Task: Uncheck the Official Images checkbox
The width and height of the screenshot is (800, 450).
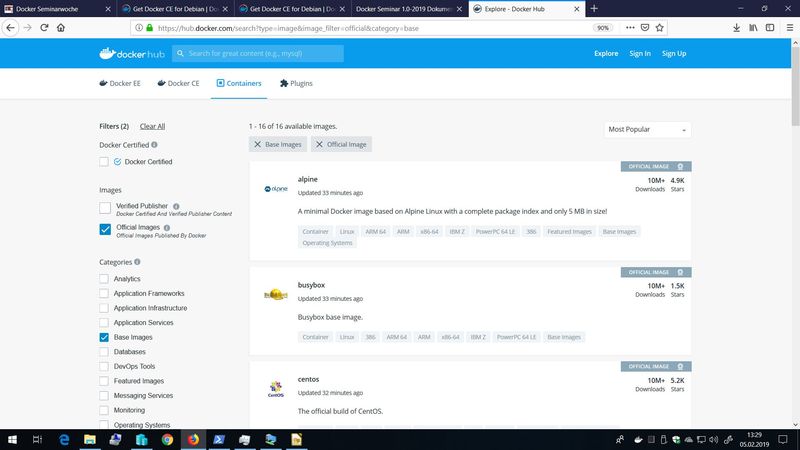Action: tap(105, 229)
